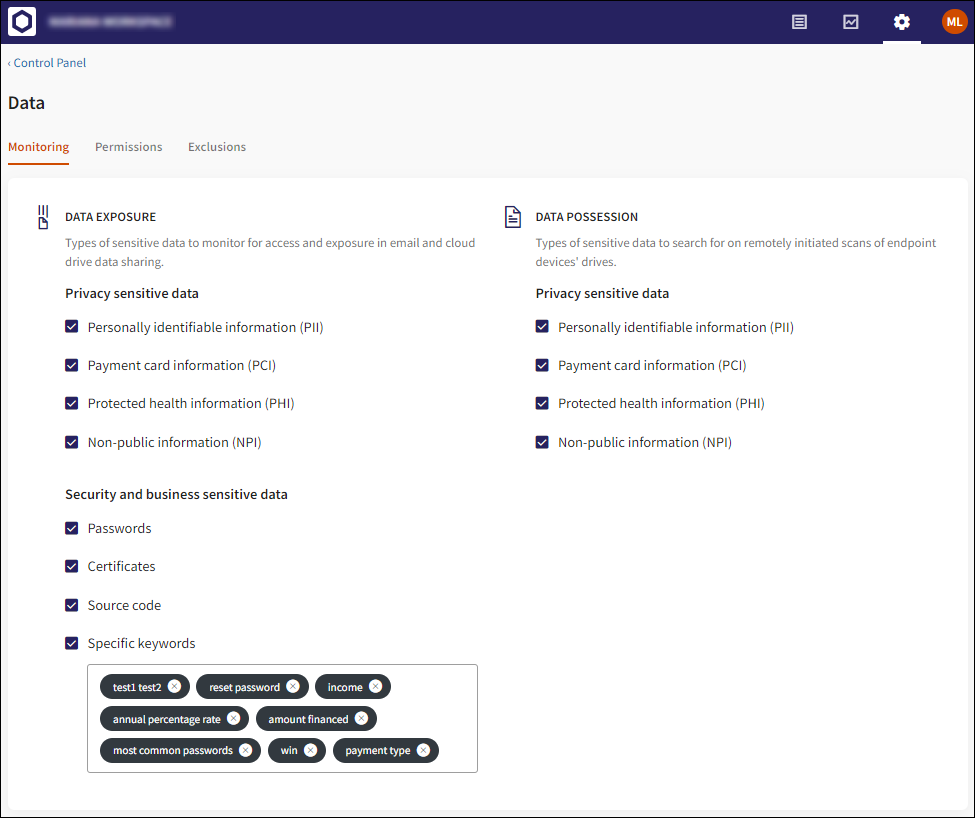The height and width of the screenshot is (818, 975).
Task: Switch to the Permissions tab
Action: pyautogui.click(x=128, y=147)
